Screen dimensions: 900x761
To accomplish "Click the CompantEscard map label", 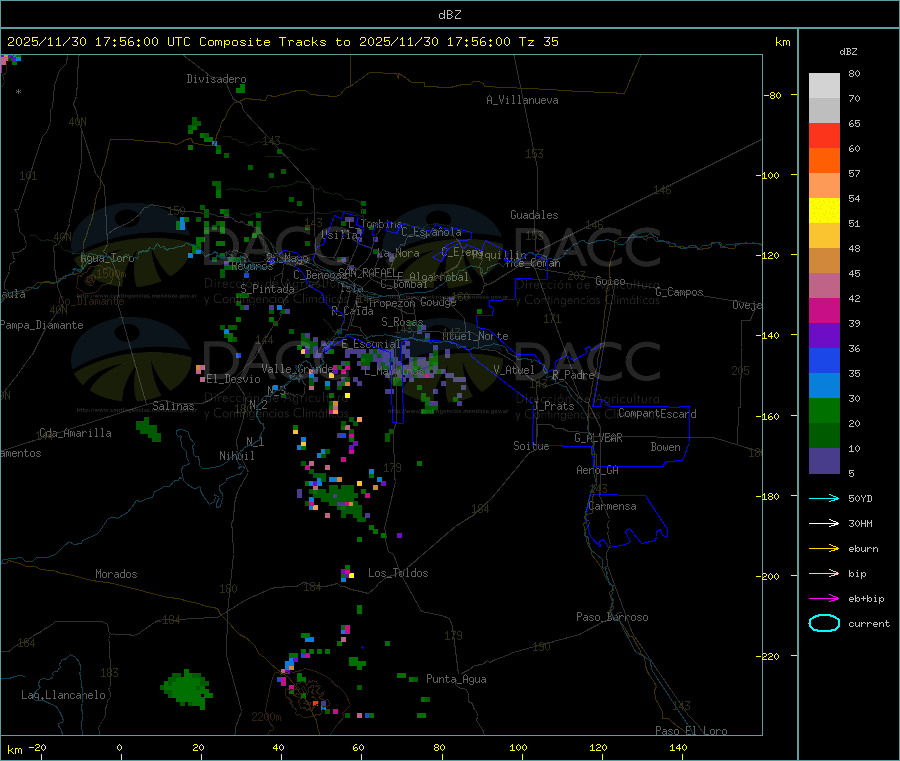I will tap(657, 414).
